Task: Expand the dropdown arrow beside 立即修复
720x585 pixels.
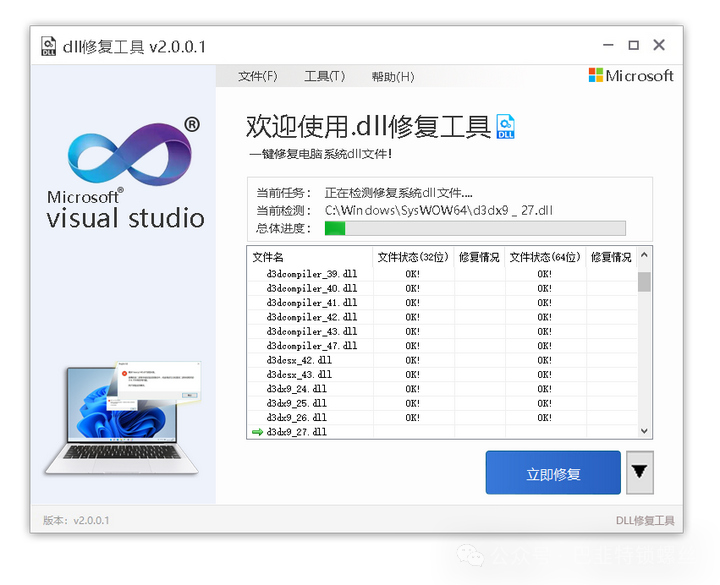Action: [x=640, y=472]
